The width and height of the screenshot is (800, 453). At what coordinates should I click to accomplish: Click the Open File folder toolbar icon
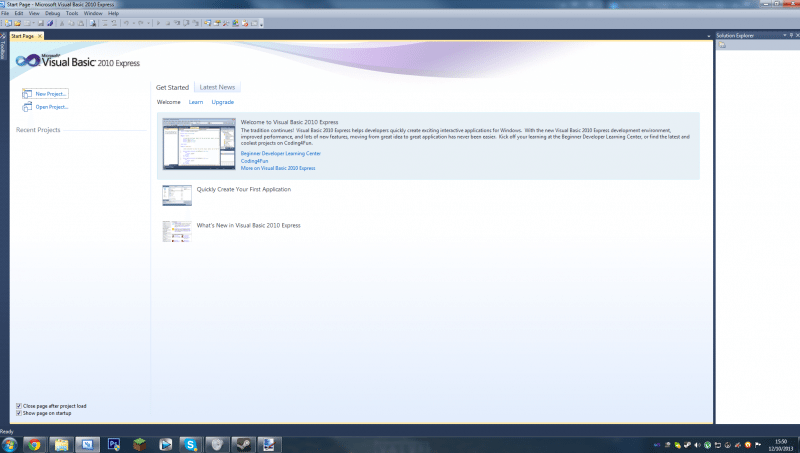click(17, 23)
